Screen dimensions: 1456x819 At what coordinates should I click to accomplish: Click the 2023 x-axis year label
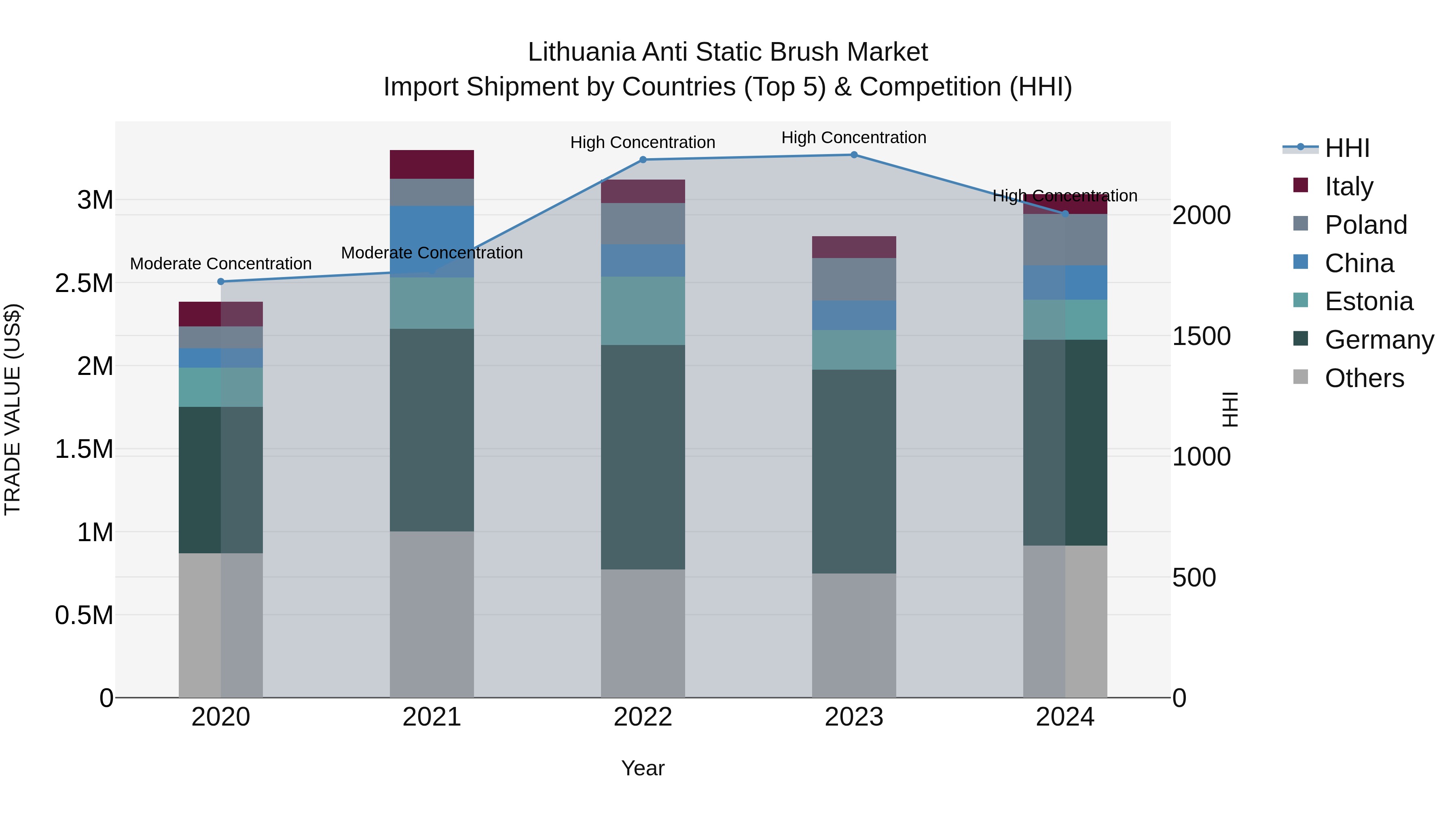pyautogui.click(x=854, y=717)
